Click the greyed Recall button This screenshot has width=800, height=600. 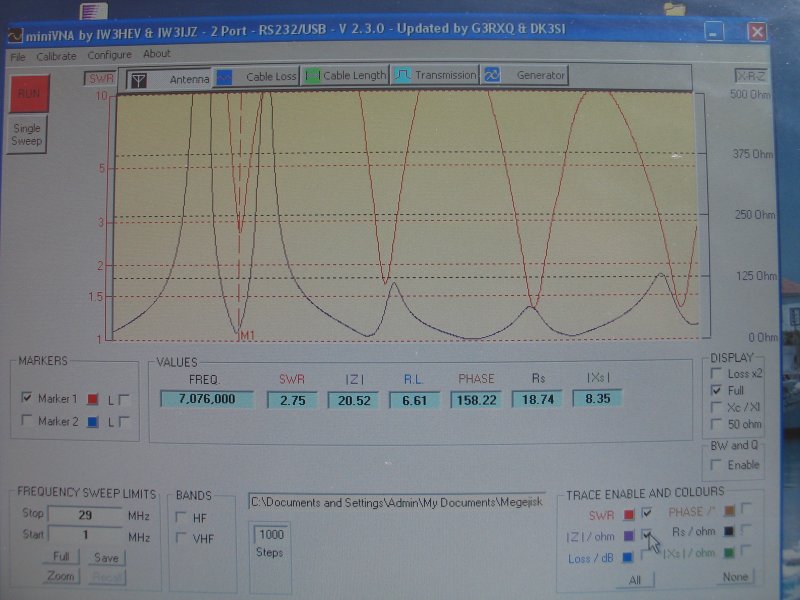tap(107, 577)
